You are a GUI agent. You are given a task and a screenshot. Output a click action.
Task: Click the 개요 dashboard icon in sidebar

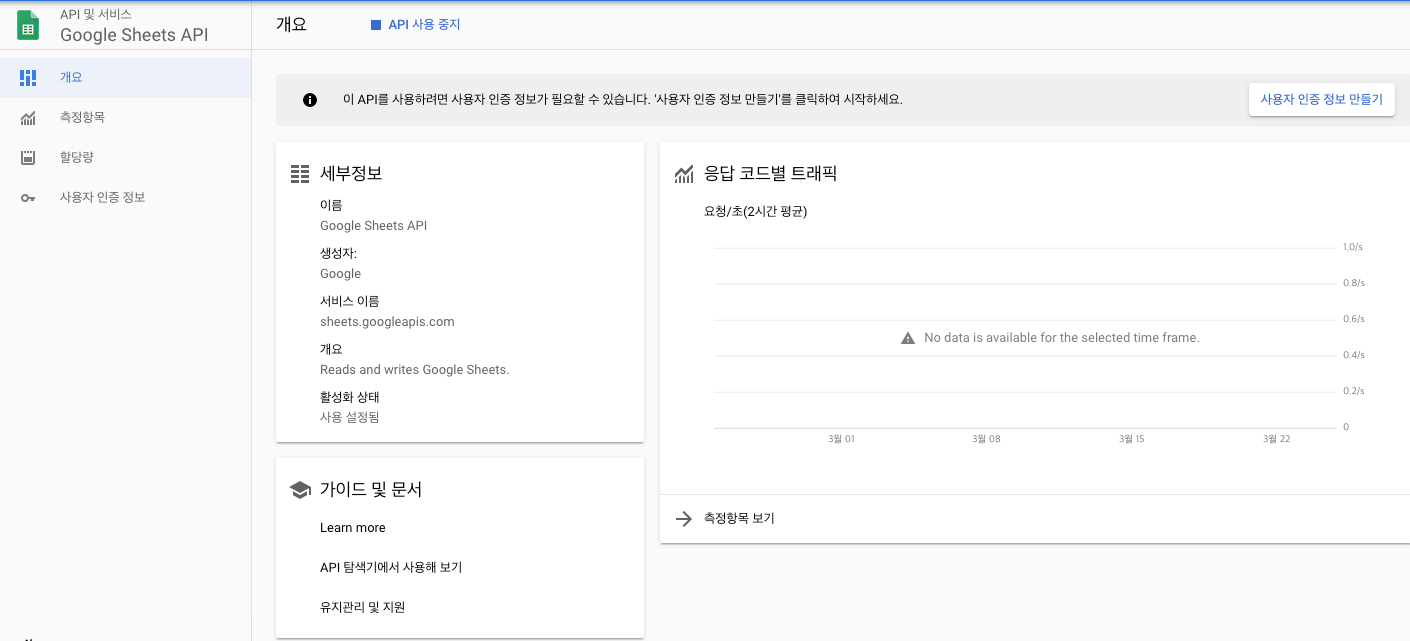coord(28,77)
